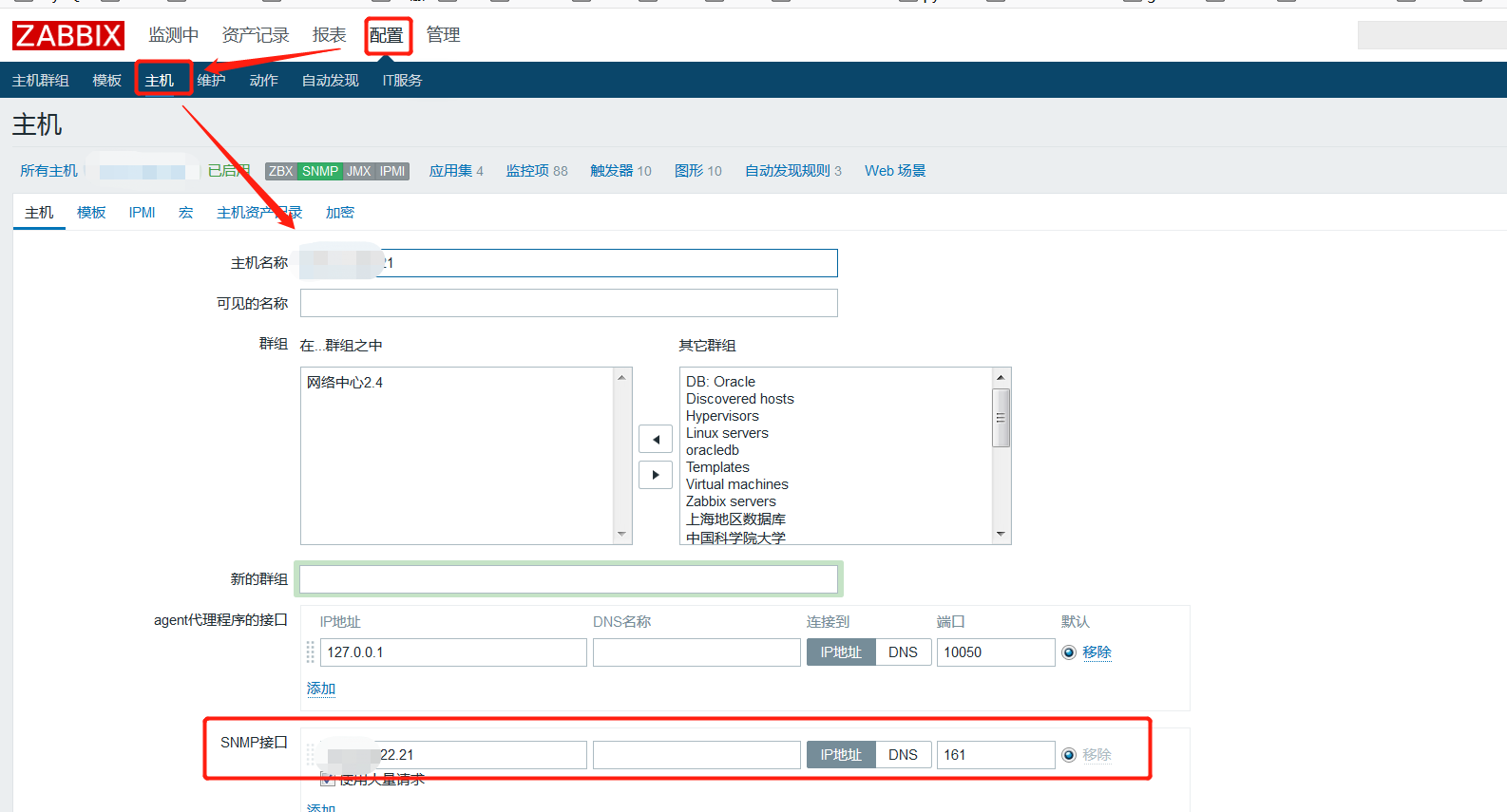Image resolution: width=1507 pixels, height=812 pixels.
Task: Go to 模板 in the blue submenu bar
Action: pyautogui.click(x=106, y=81)
